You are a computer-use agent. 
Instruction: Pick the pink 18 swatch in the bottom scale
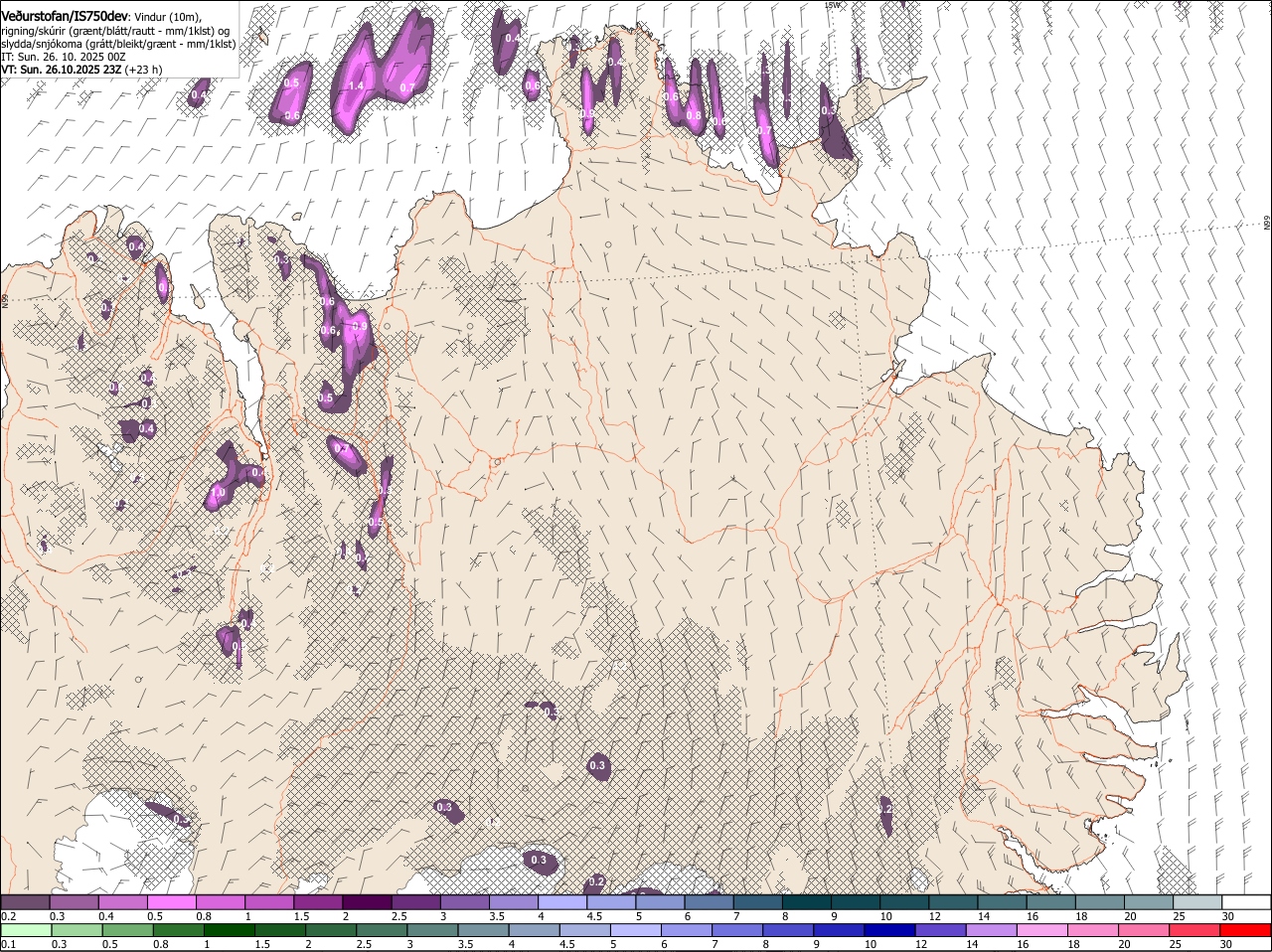pos(1091,930)
